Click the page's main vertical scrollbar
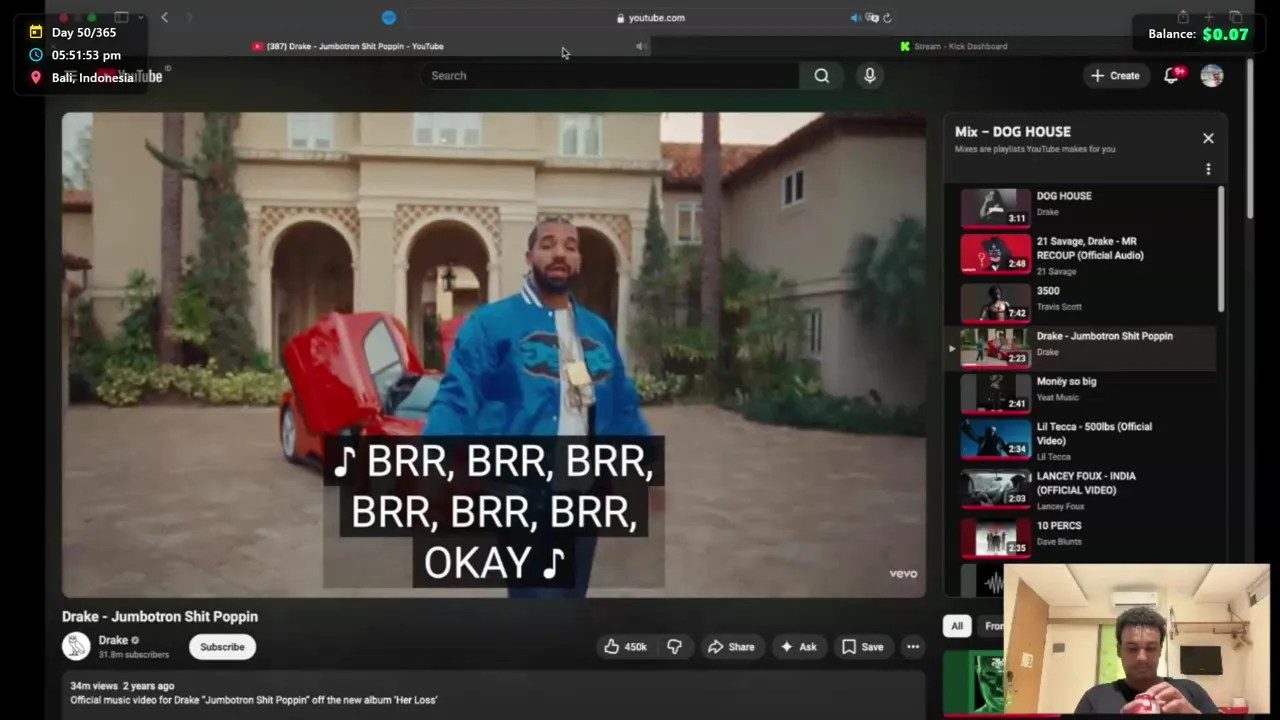 click(x=1249, y=140)
